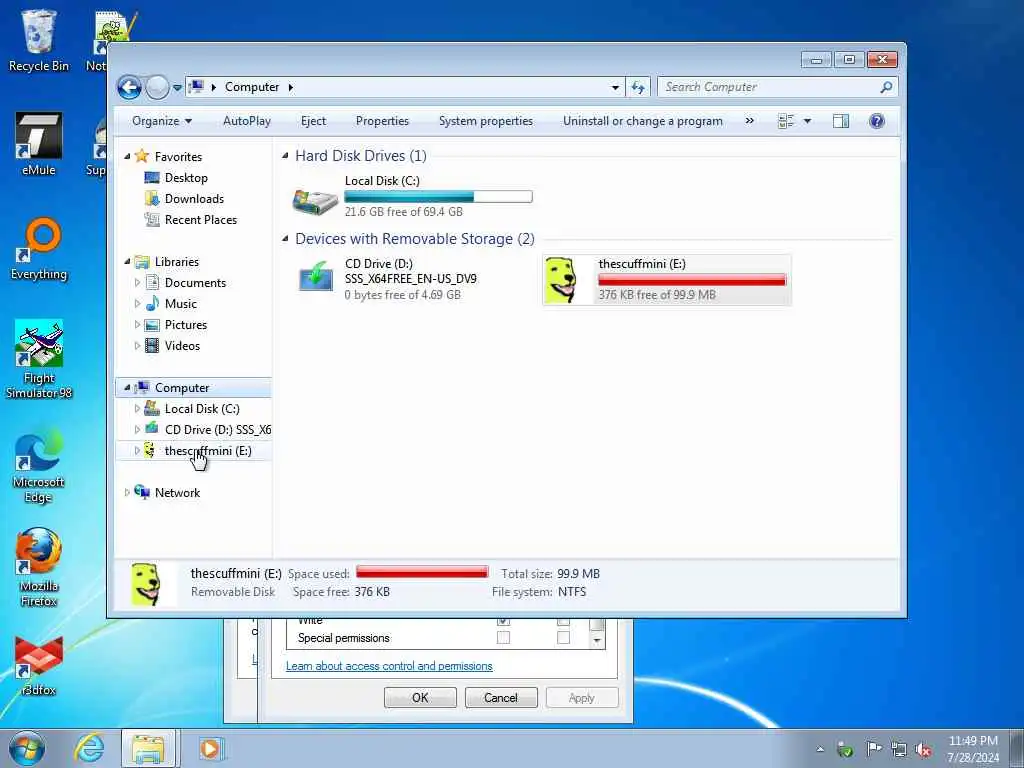This screenshot has width=1024, height=768.
Task: Select Mozilla Firefox desktop shortcut
Action: pos(39,568)
